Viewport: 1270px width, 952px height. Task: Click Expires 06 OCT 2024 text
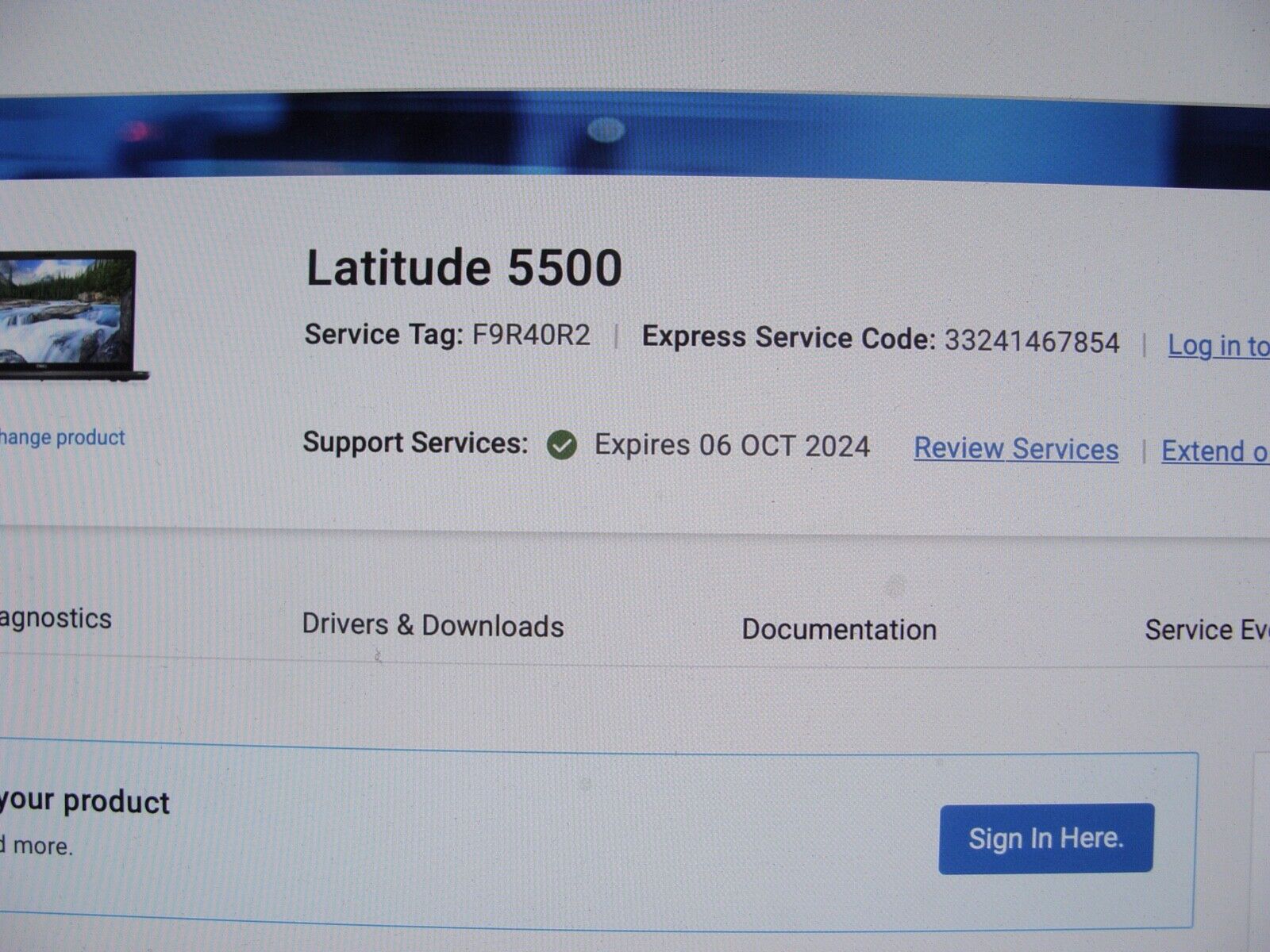click(x=732, y=445)
